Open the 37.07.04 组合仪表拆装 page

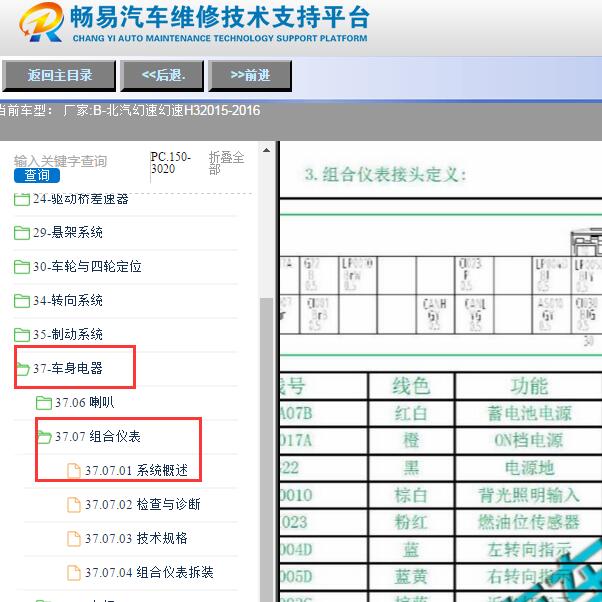pos(149,572)
